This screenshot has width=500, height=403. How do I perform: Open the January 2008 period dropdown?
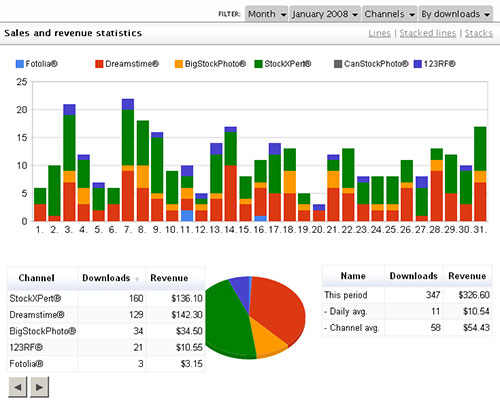325,14
